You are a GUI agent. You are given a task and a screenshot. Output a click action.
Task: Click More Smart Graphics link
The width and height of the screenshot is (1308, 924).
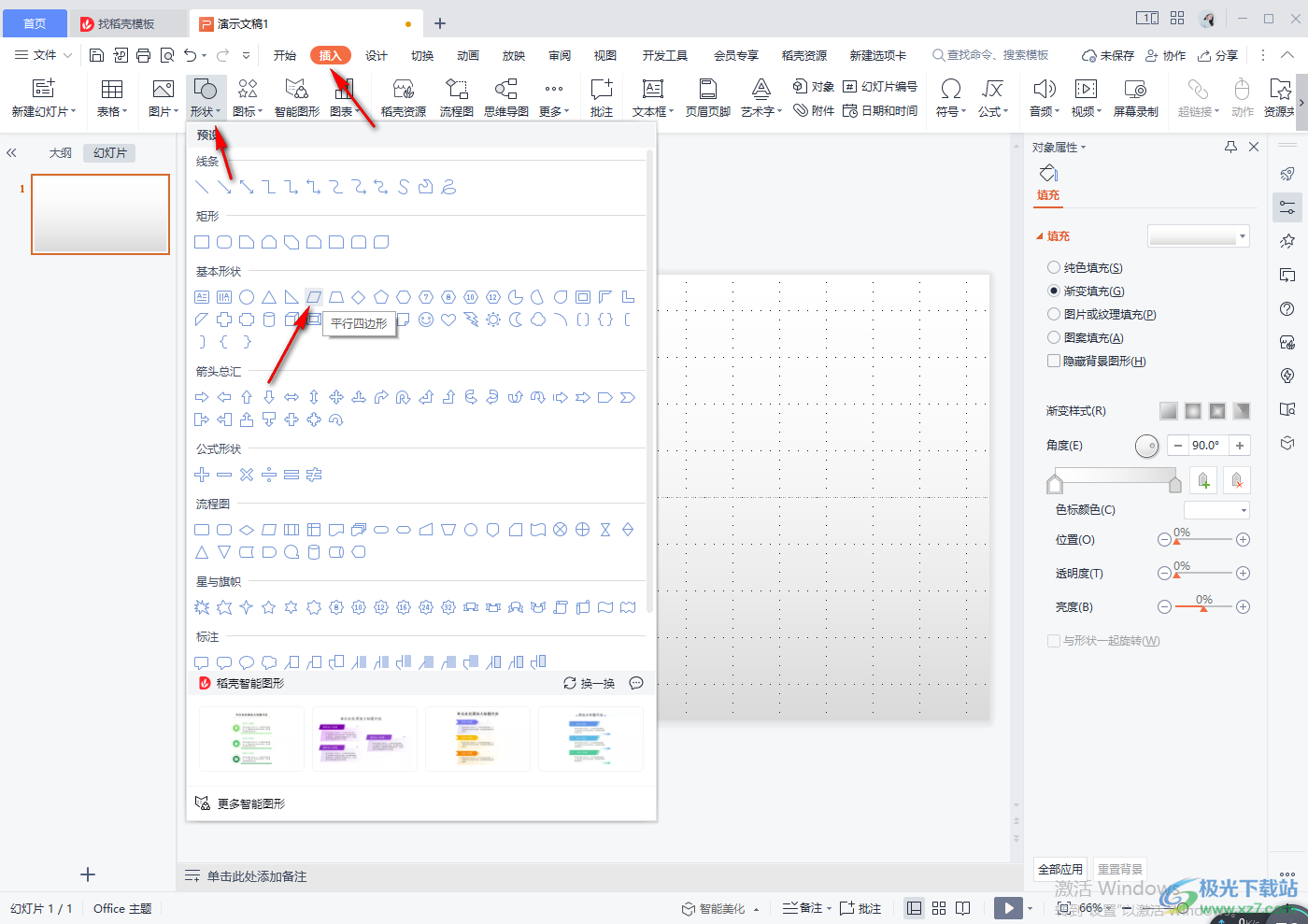[x=240, y=803]
